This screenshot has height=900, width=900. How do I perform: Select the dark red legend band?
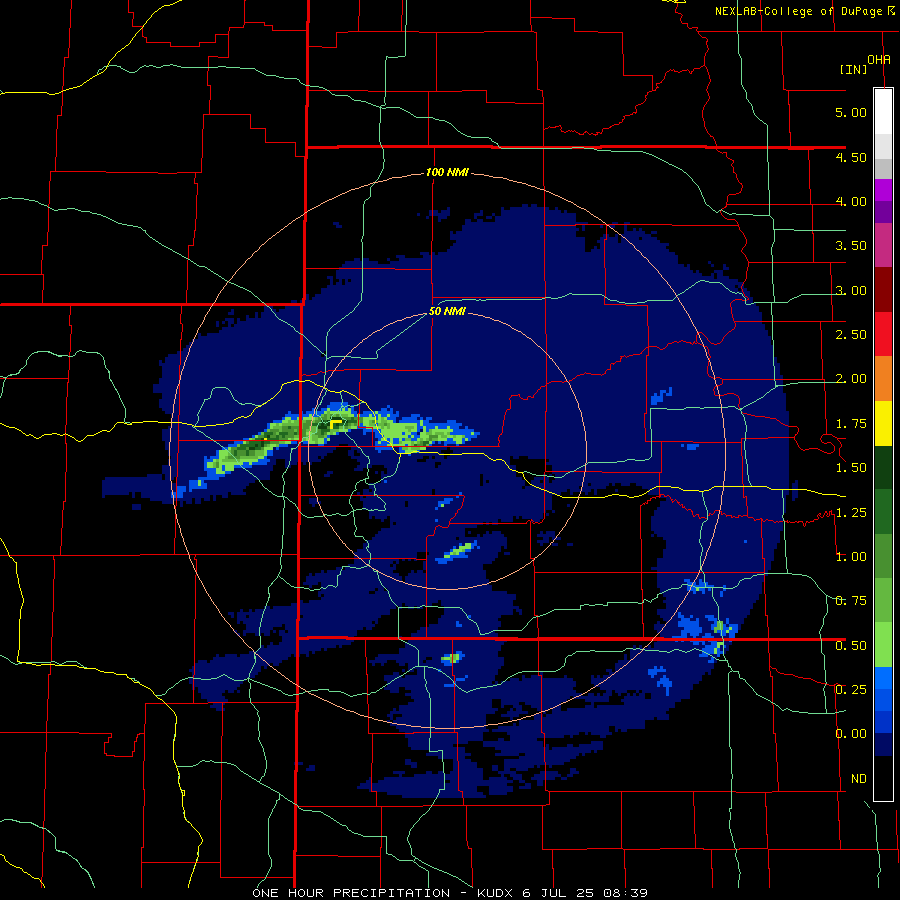click(x=883, y=290)
